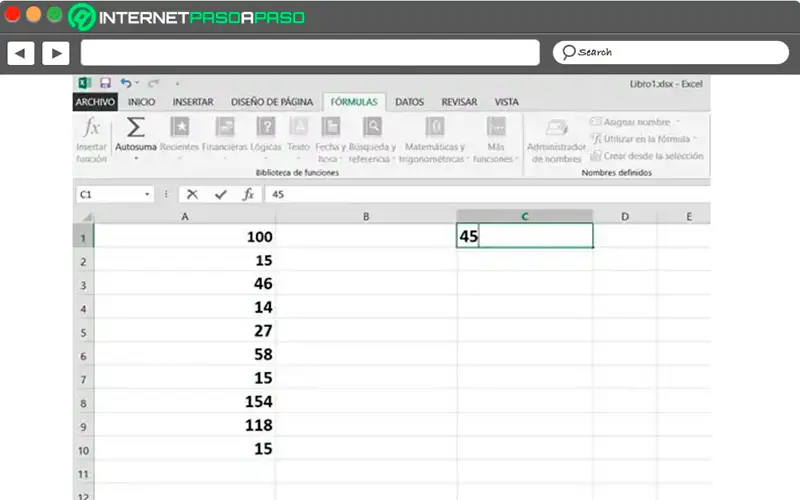Select column A header
This screenshot has height=500, width=800.
(185, 217)
